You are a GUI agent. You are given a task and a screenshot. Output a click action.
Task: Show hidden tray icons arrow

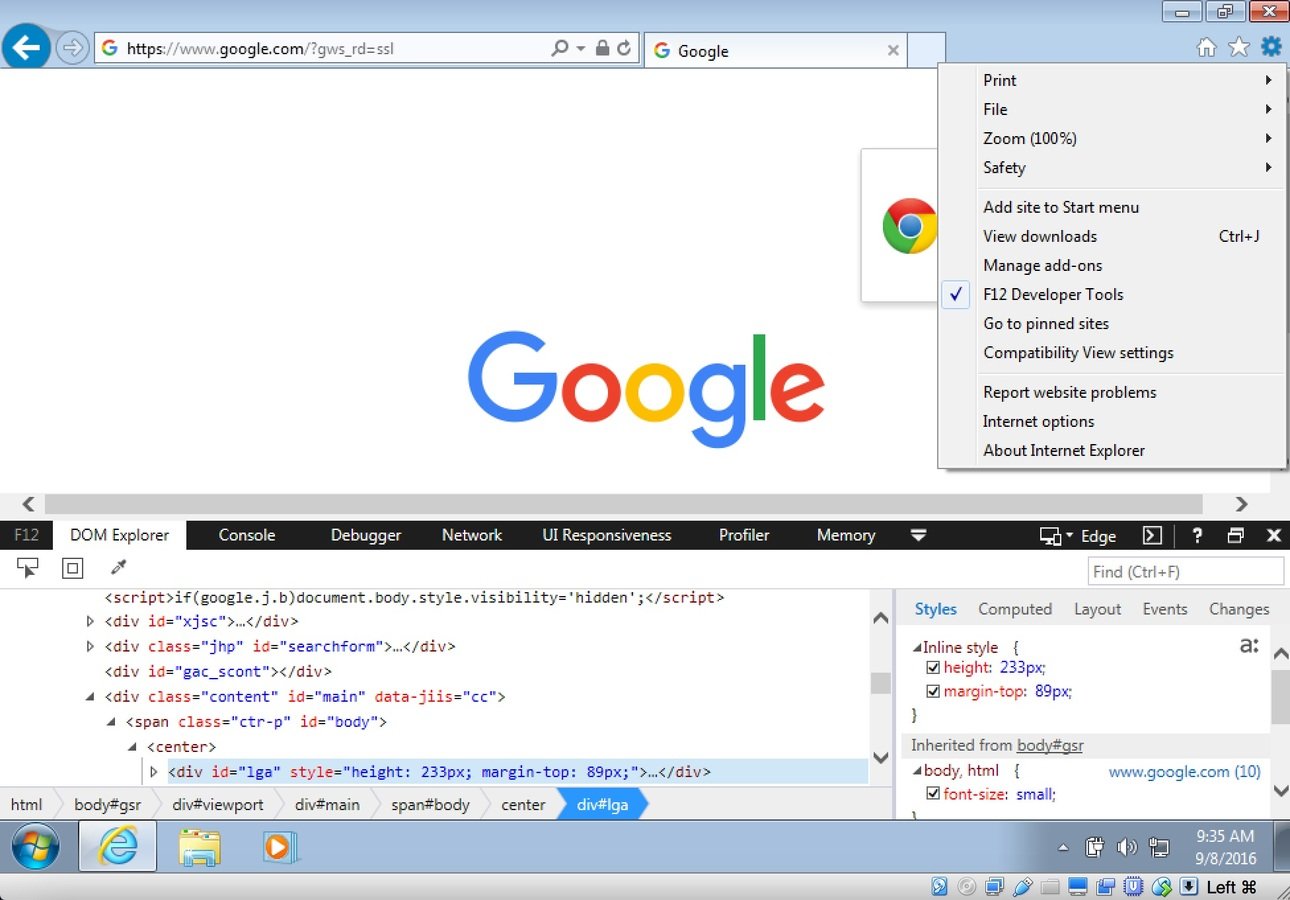[1063, 848]
